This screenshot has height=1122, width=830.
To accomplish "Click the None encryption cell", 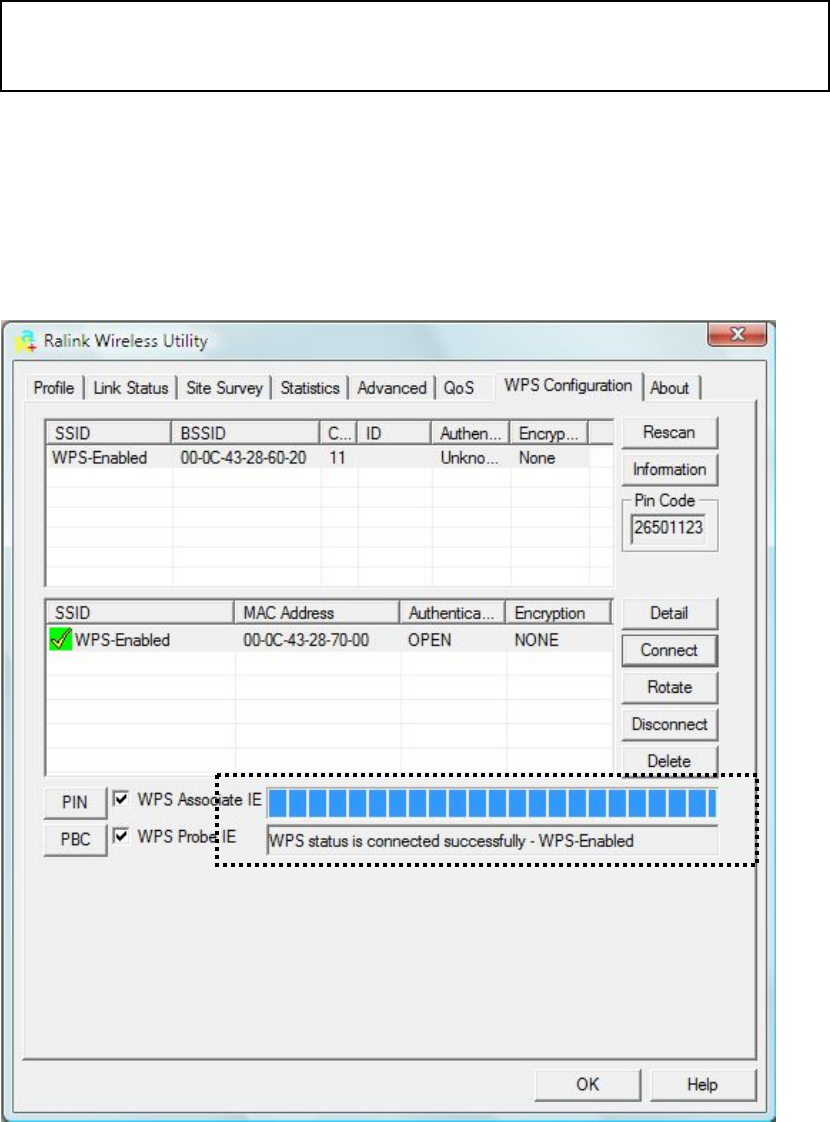I will (x=537, y=458).
